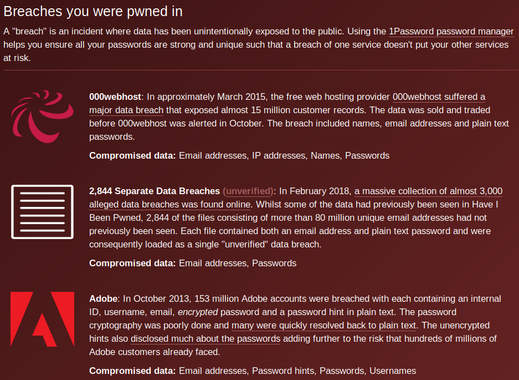
Task: Click the bold 000webhost breach title
Action: [x=115, y=97]
